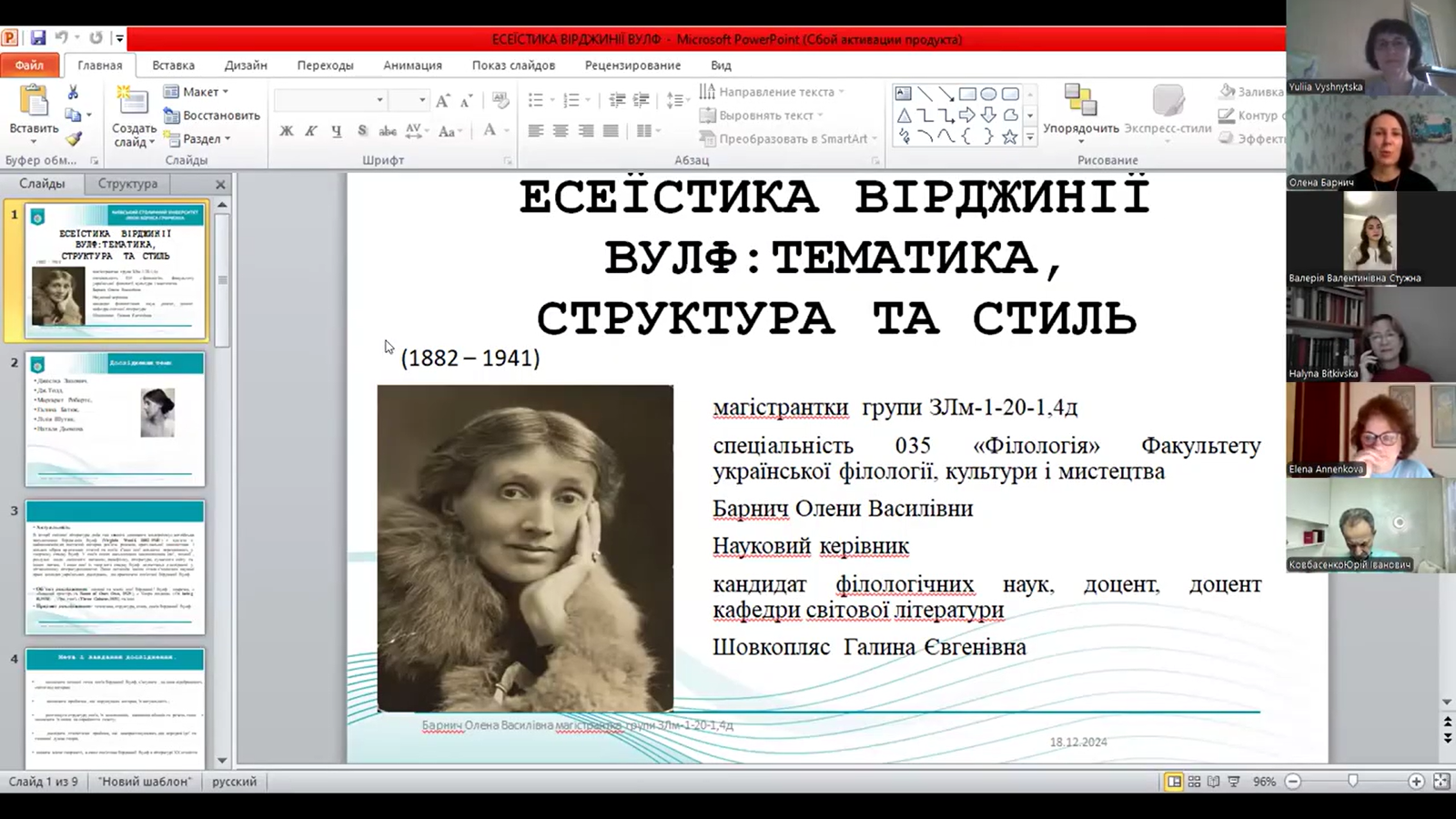This screenshot has height=819, width=1456.
Task: Click the Restore (Восстановить) button
Action: (x=212, y=116)
